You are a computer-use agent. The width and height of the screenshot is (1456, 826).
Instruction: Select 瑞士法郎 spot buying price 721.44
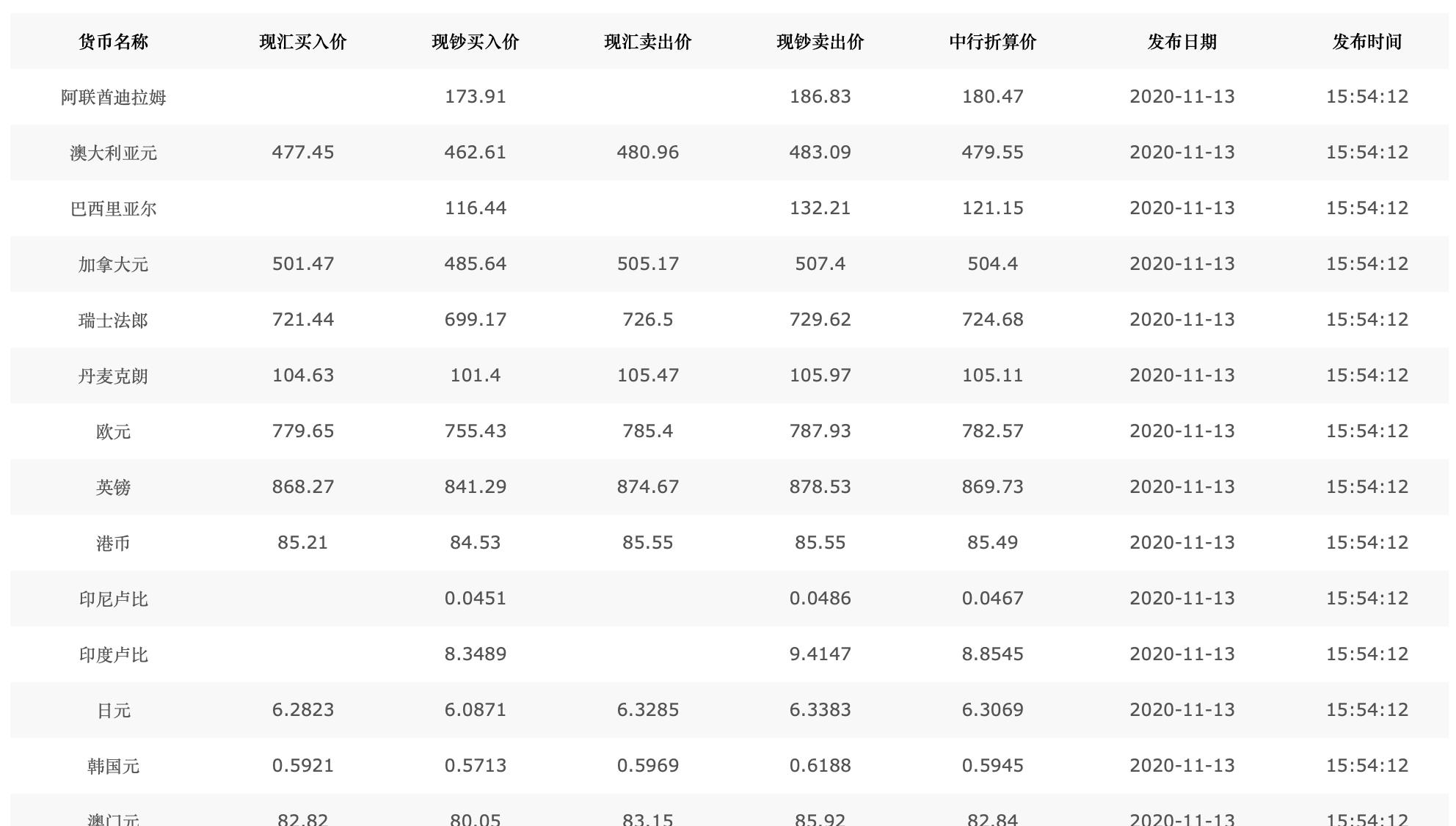pyautogui.click(x=303, y=320)
